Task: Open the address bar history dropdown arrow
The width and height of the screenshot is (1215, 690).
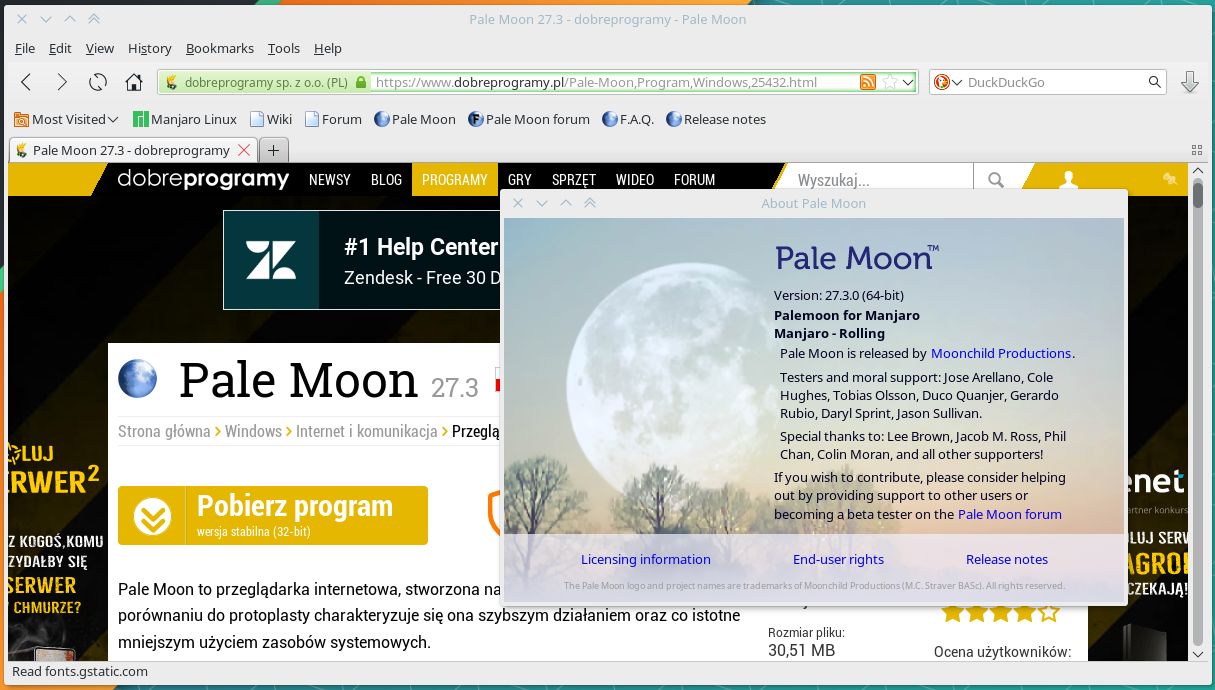Action: (x=908, y=82)
